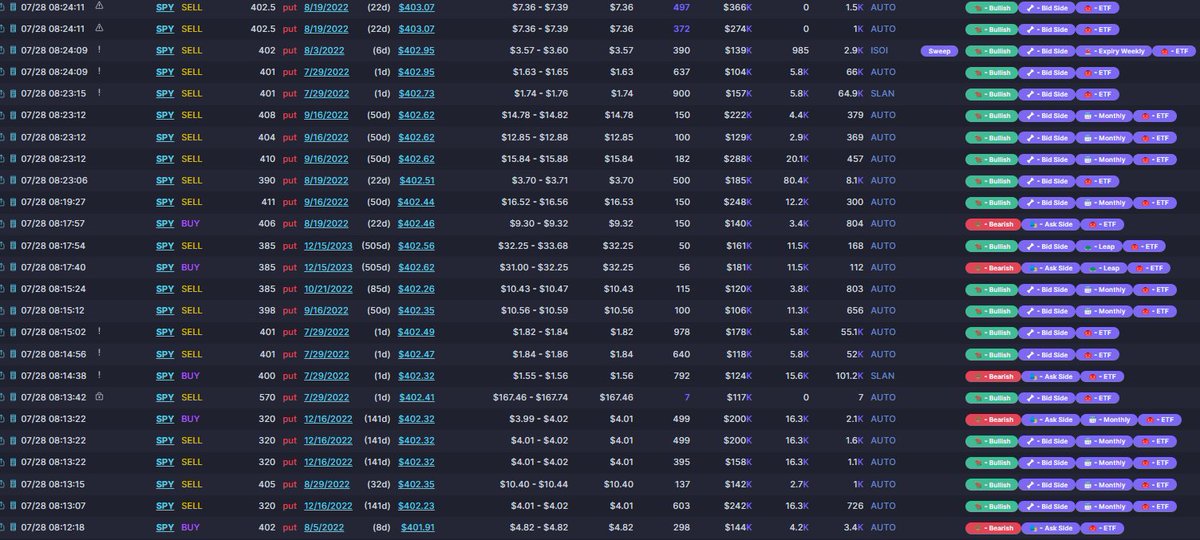The height and width of the screenshot is (540, 1200).
Task: Click the Sweep tag in the ISOI row
Action: [939, 50]
